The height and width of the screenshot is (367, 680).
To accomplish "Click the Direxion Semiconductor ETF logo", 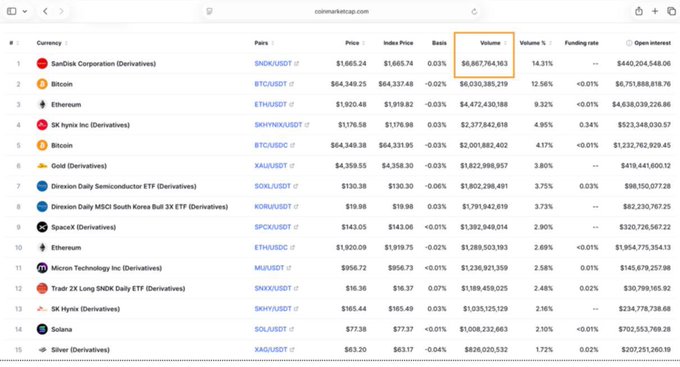I will (x=42, y=186).
